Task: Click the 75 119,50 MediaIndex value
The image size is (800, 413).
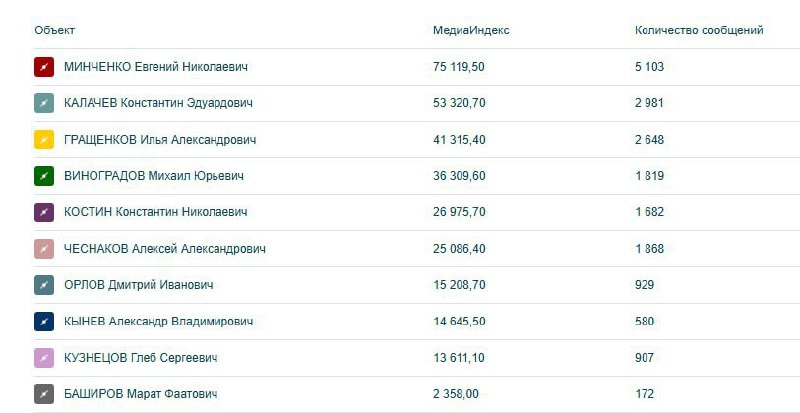Action: tap(459, 67)
